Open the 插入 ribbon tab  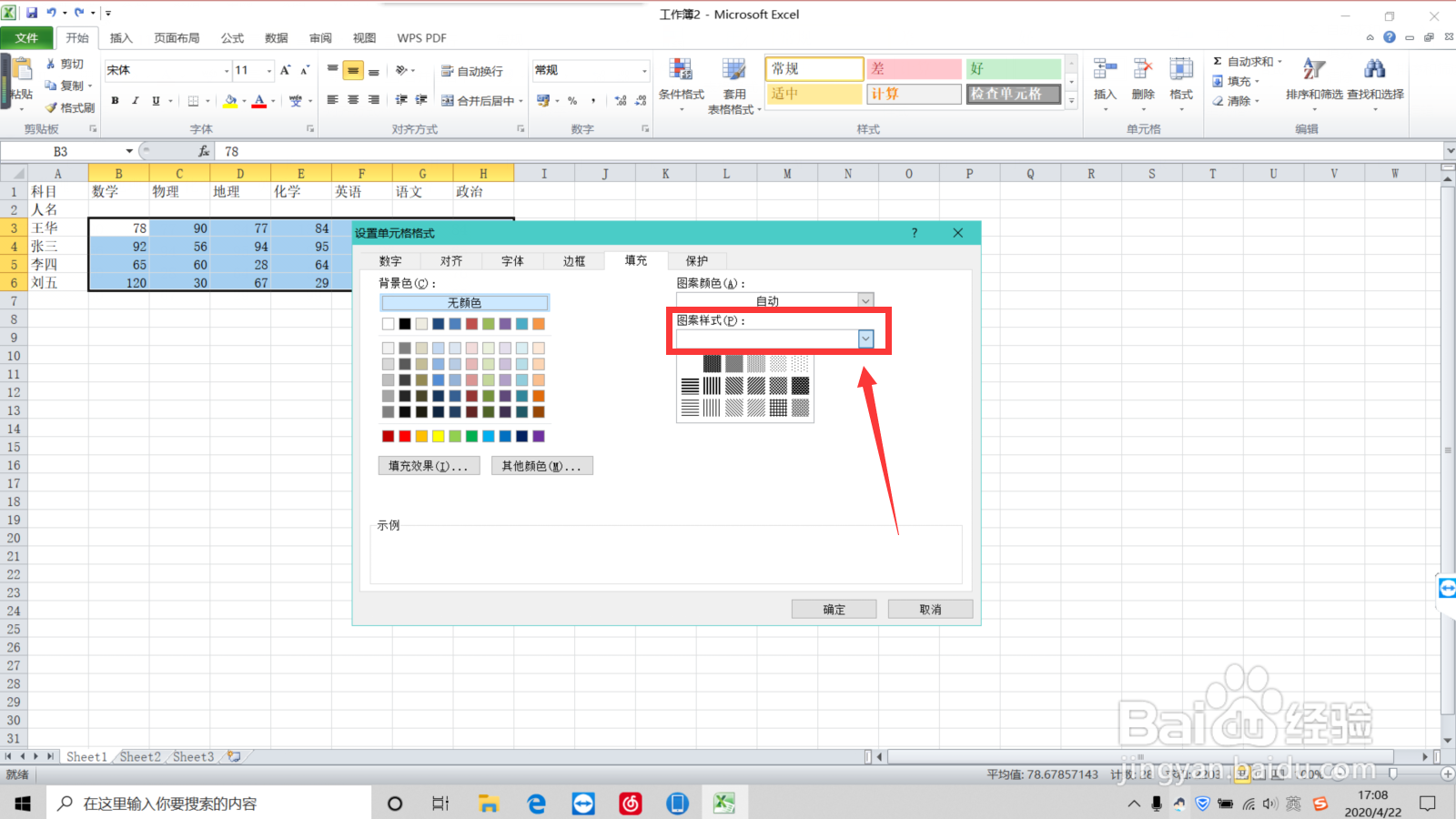[x=121, y=38]
